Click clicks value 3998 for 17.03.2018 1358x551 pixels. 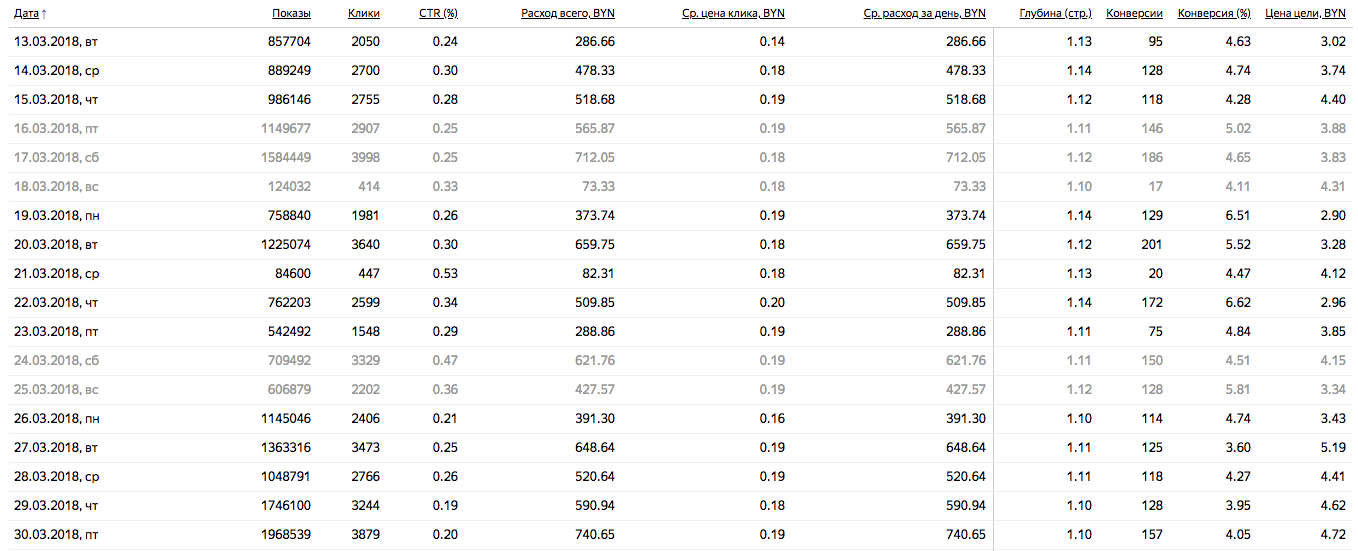point(365,158)
